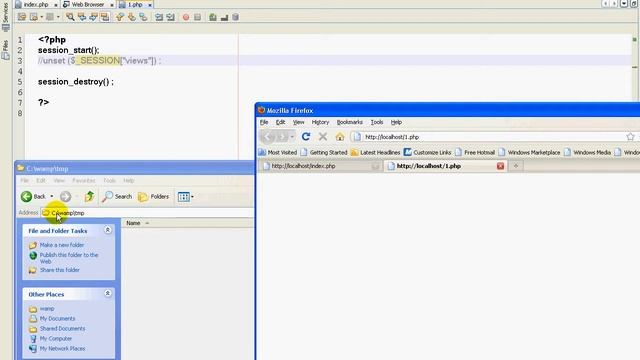
Task: Switch to localhost/index.php Firefox tab
Action: (321, 166)
